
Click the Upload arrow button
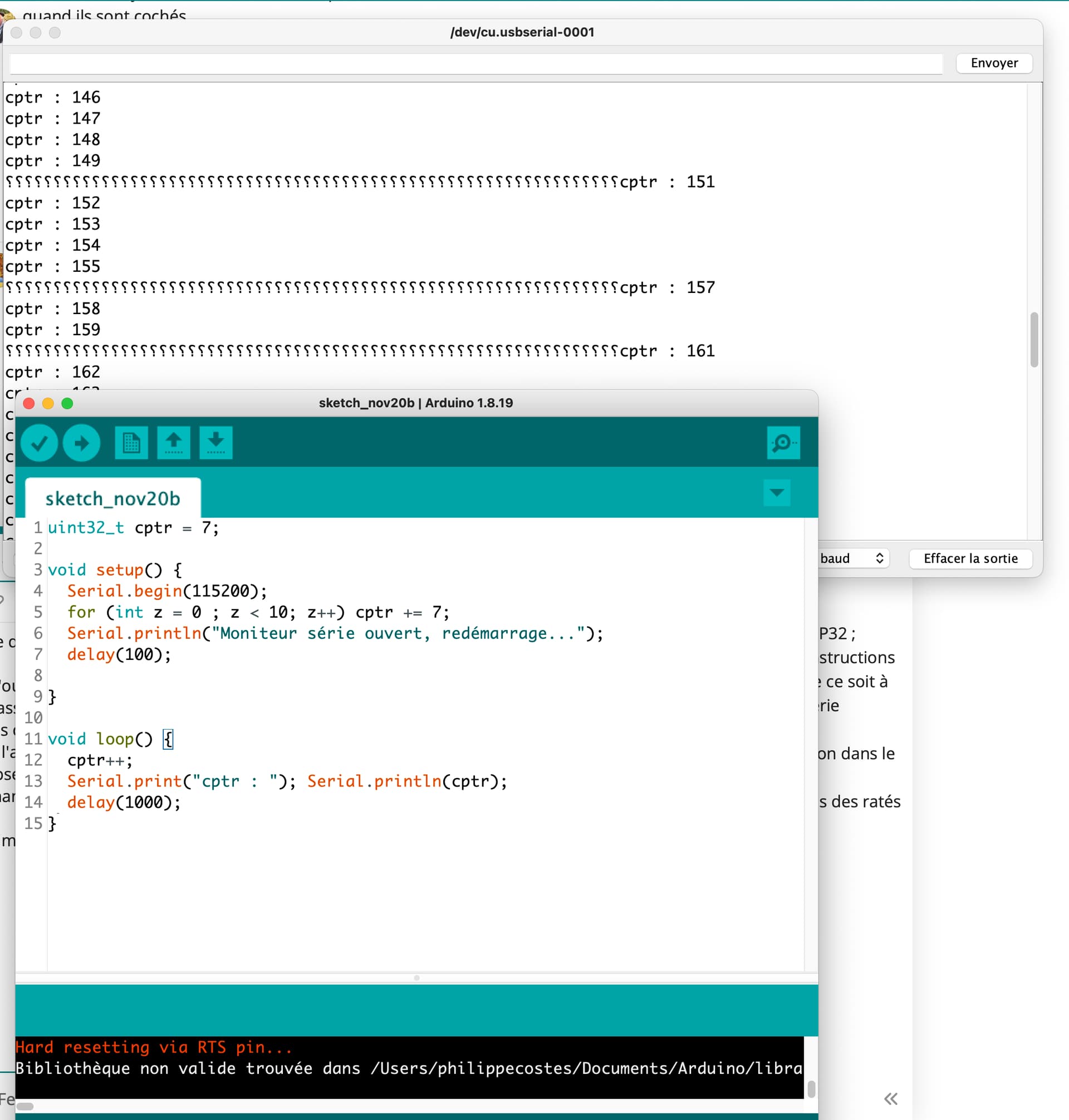click(81, 443)
